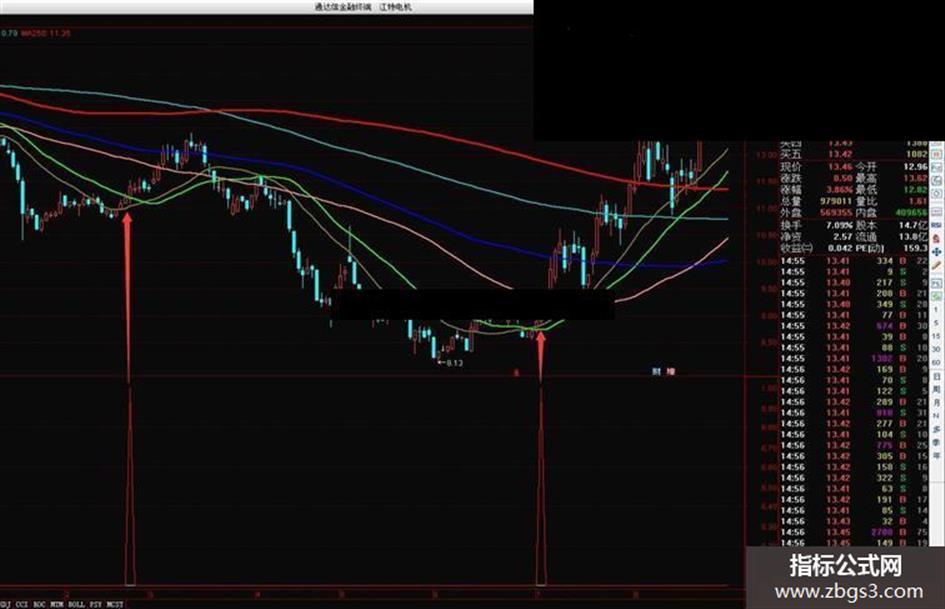Image resolution: width=945 pixels, height=609 pixels.
Task: Select the trade row with volume 674
Action: (x=854, y=326)
